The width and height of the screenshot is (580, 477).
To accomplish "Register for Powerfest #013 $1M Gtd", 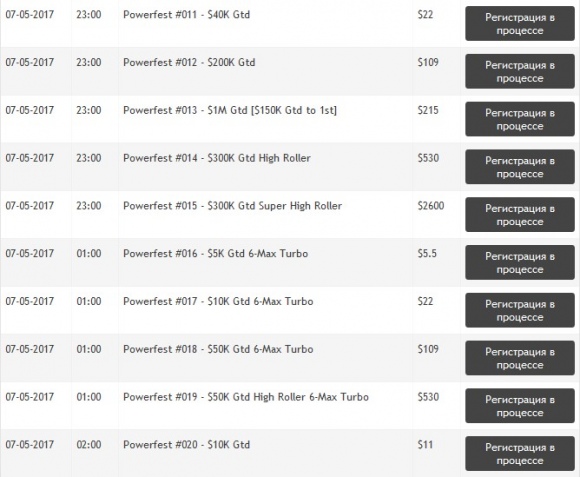I will coord(520,119).
